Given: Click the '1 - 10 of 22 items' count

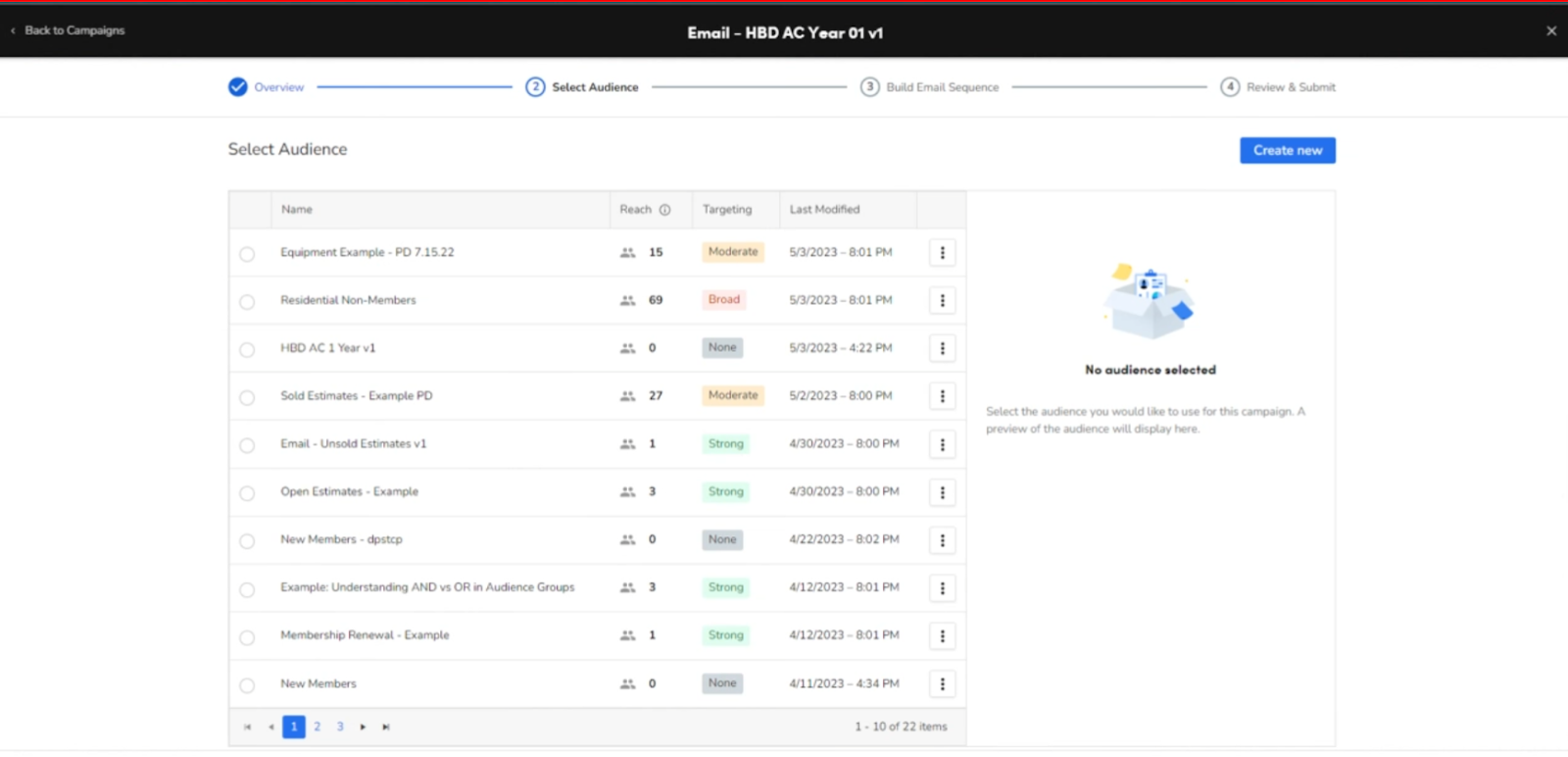Looking at the screenshot, I should (901, 727).
